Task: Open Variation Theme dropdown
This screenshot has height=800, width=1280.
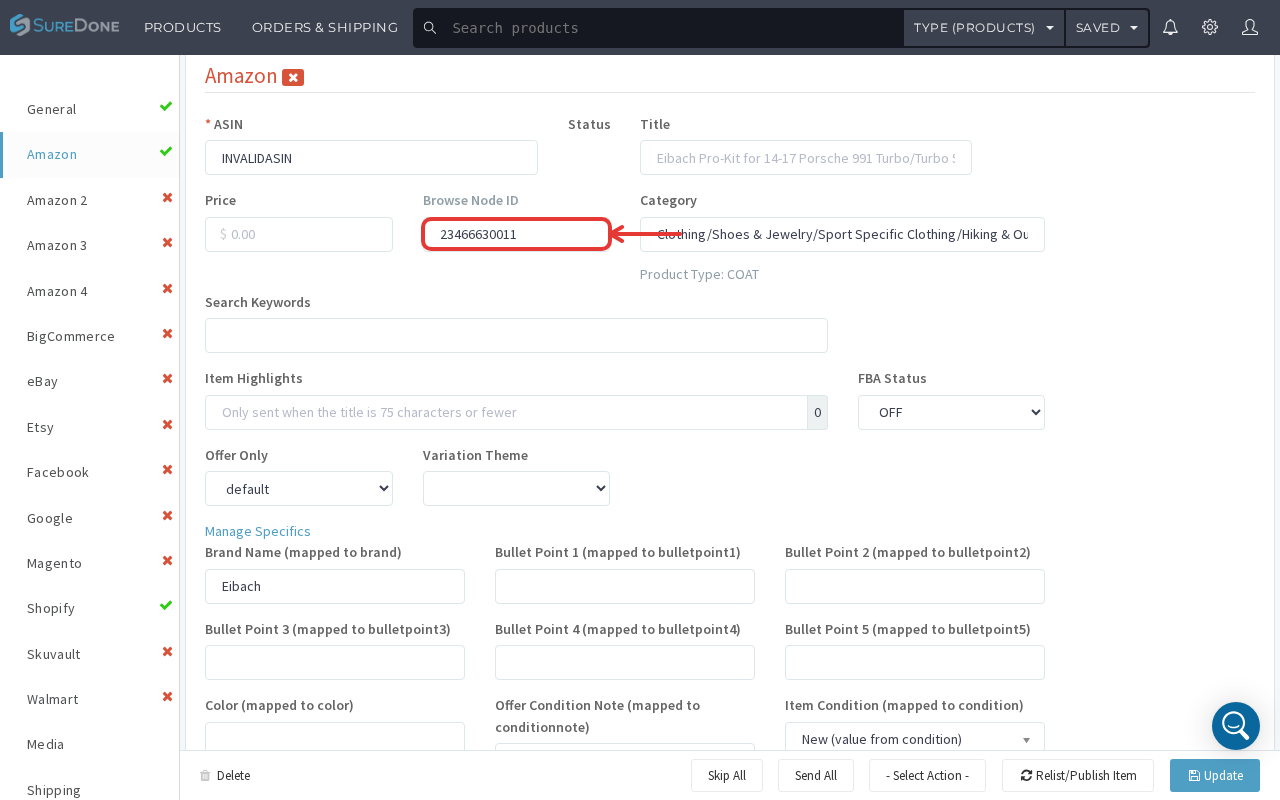Action: click(516, 489)
